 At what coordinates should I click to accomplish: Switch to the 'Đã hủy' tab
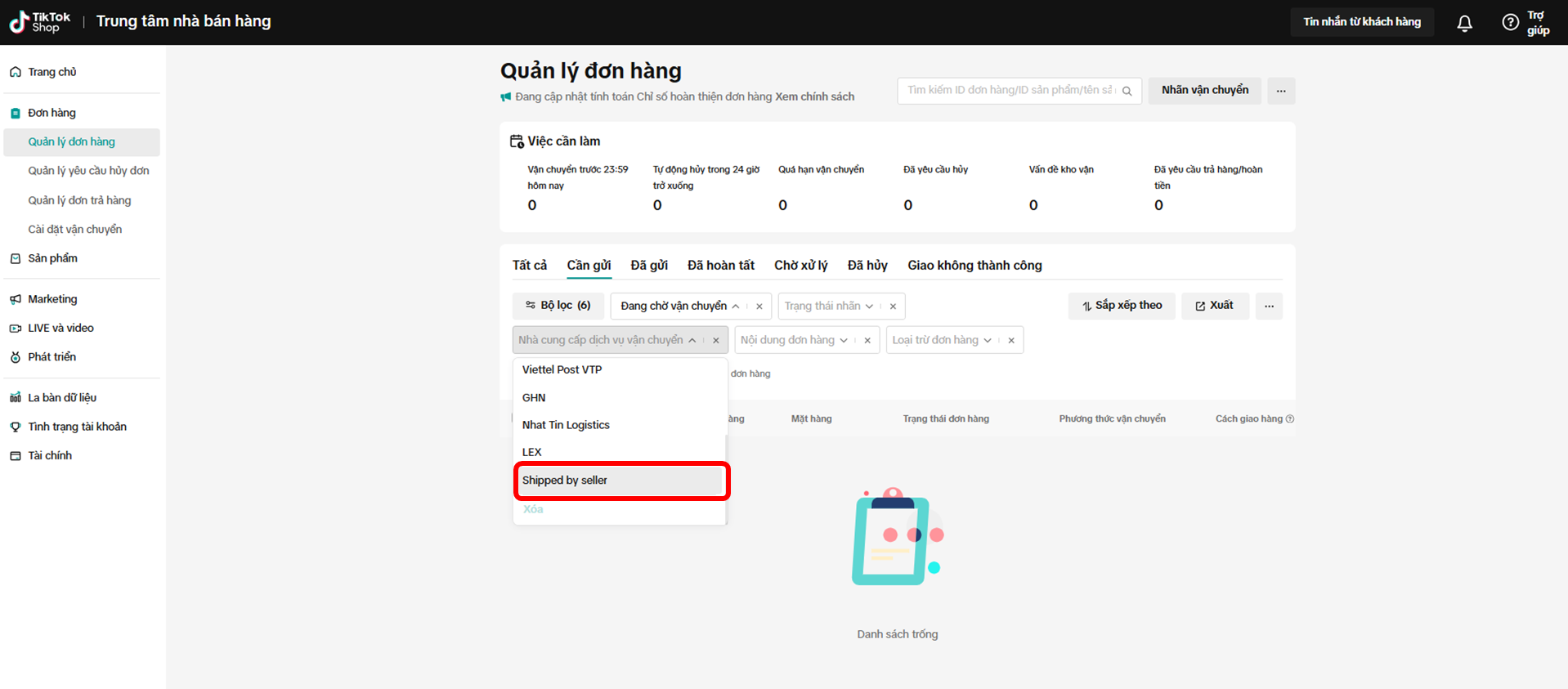pyautogui.click(x=867, y=266)
